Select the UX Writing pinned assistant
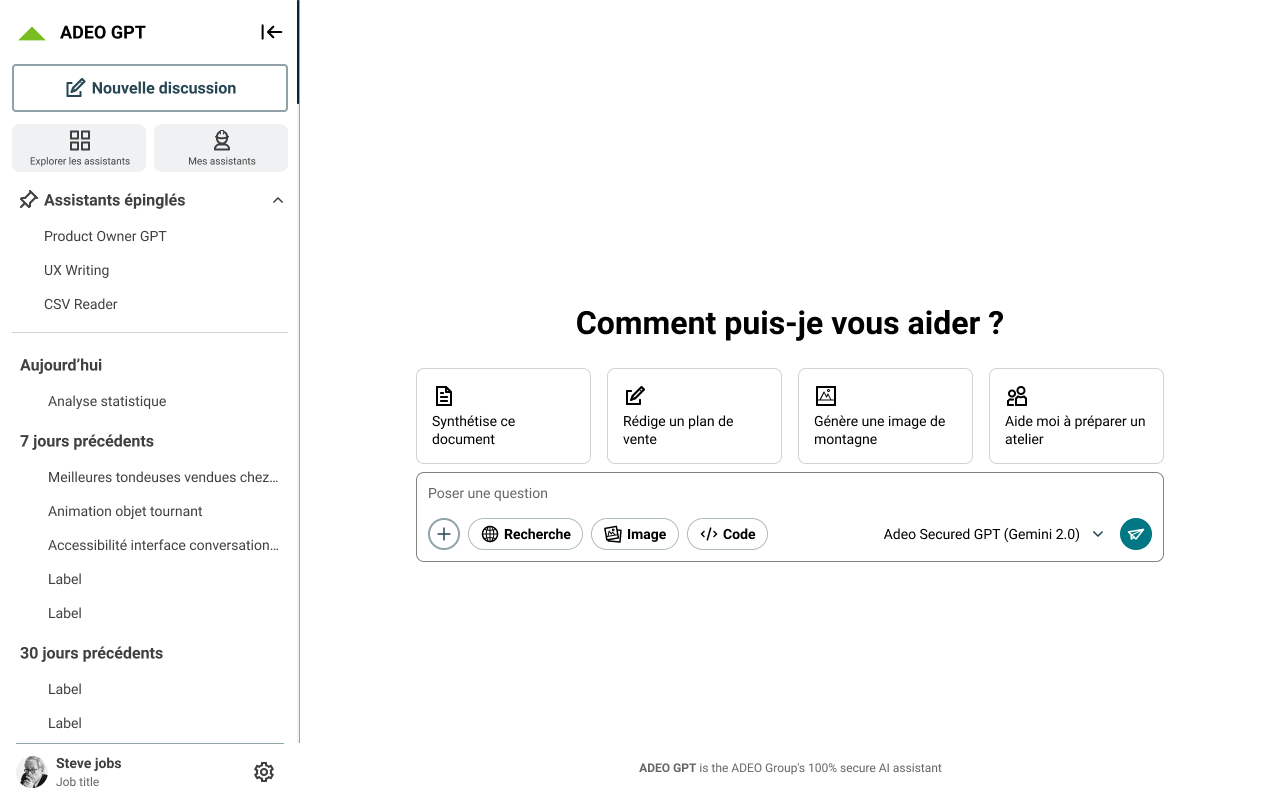 tap(77, 270)
